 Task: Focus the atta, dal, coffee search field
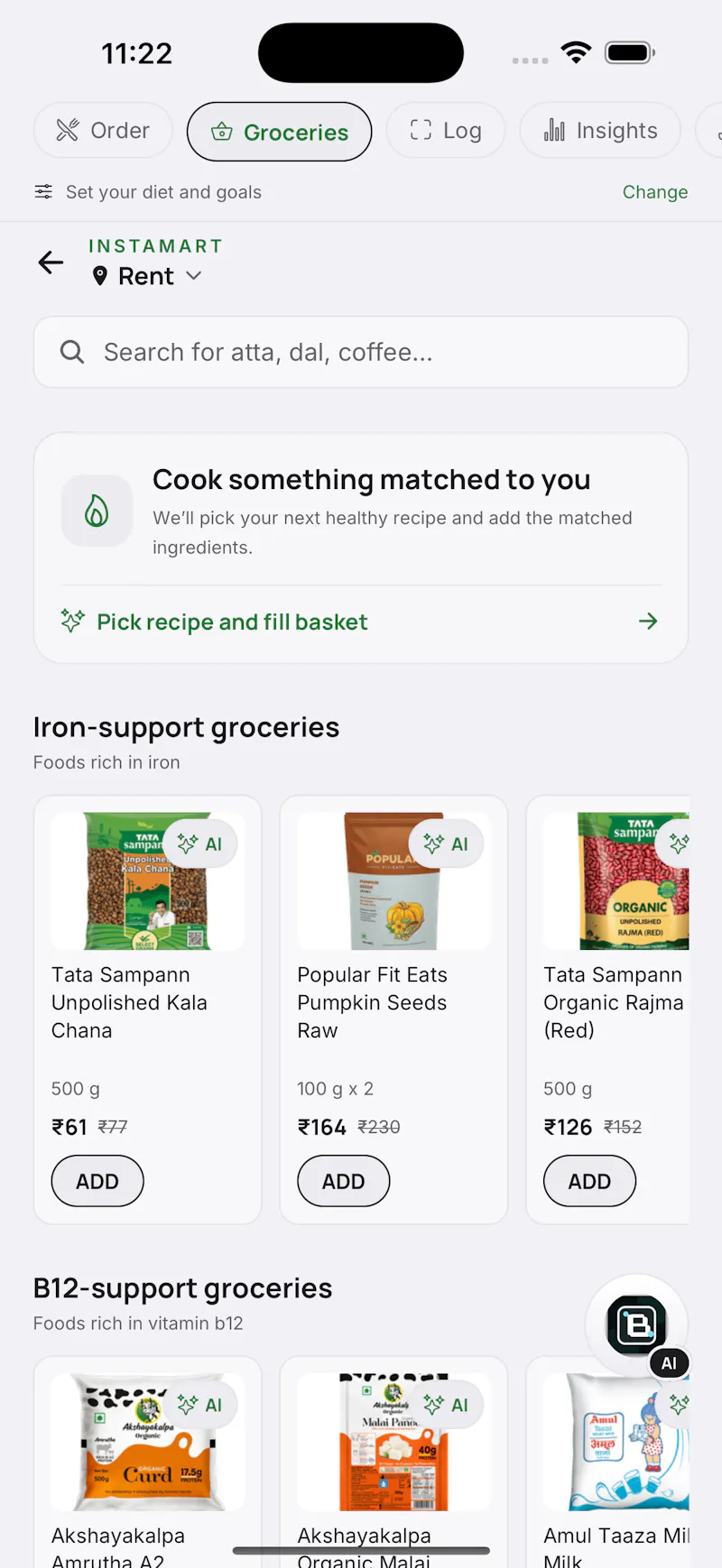click(x=361, y=352)
